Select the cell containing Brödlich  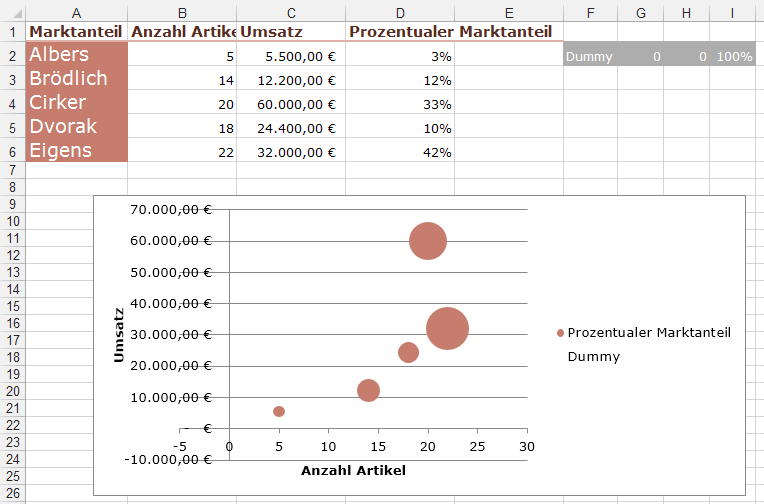pyautogui.click(x=77, y=79)
